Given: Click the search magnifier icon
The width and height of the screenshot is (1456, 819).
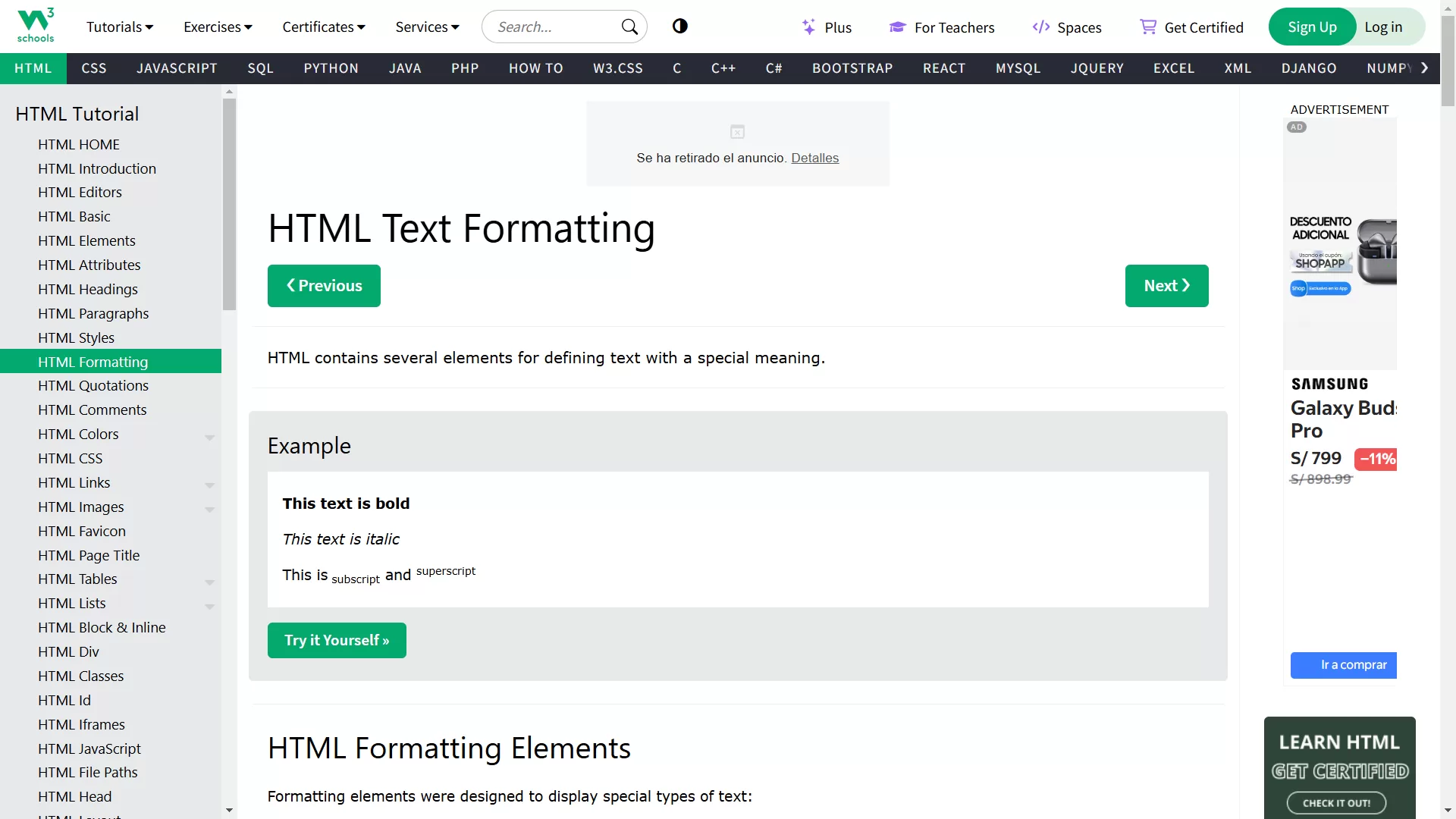Looking at the screenshot, I should pyautogui.click(x=631, y=27).
